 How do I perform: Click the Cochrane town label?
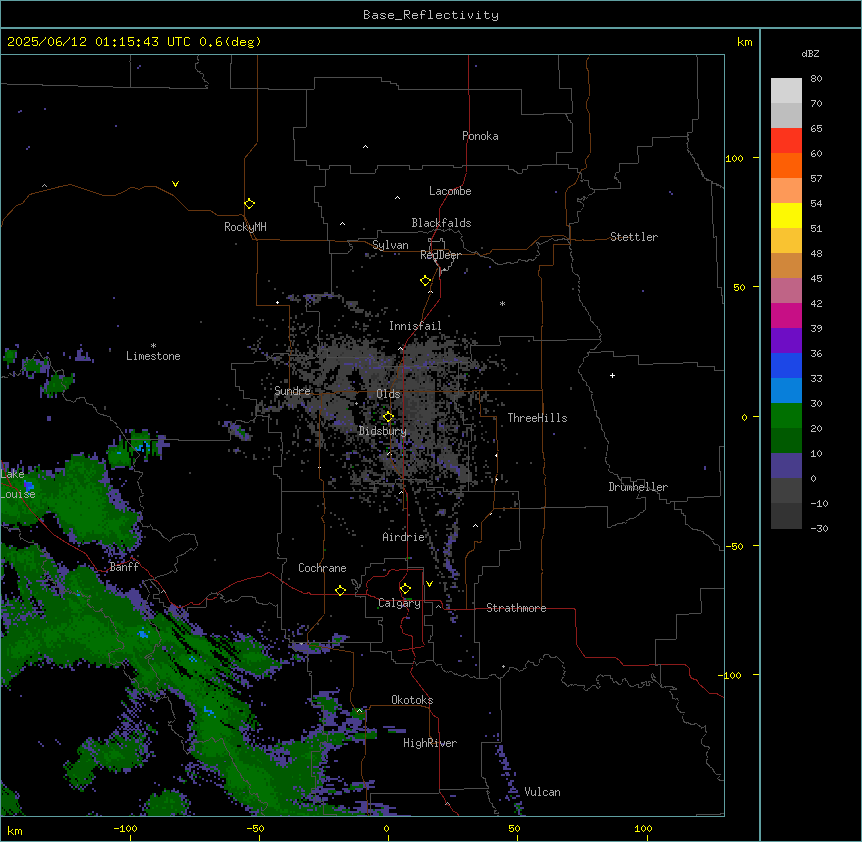pyautogui.click(x=322, y=568)
